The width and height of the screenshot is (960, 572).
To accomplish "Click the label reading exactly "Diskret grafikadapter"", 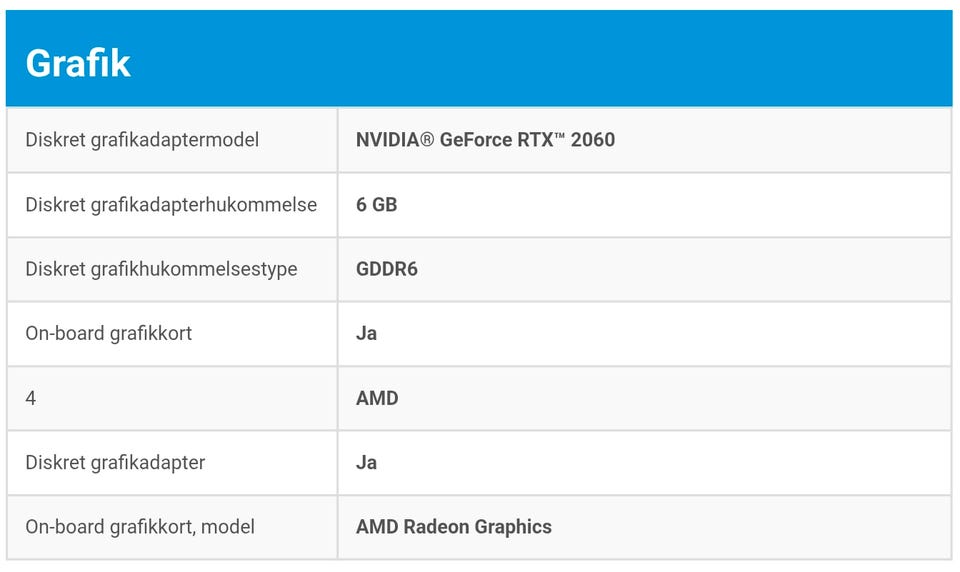I will (x=116, y=462).
